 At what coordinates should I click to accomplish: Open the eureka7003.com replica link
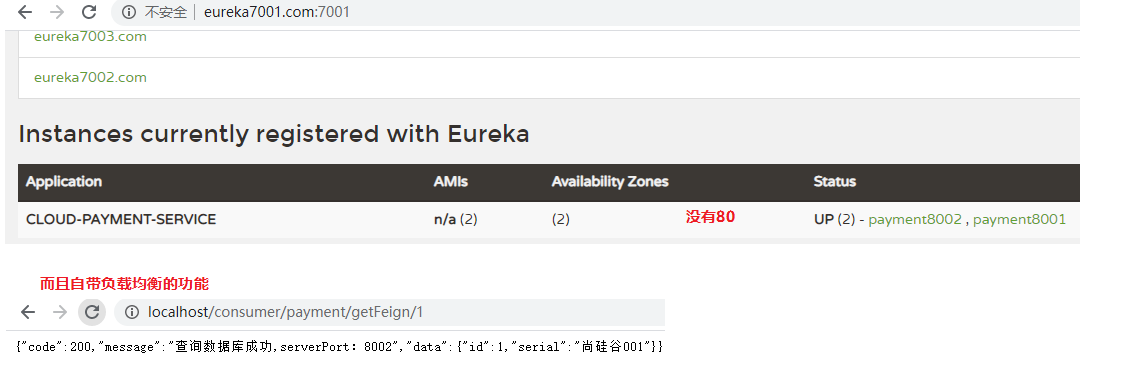[x=90, y=37]
